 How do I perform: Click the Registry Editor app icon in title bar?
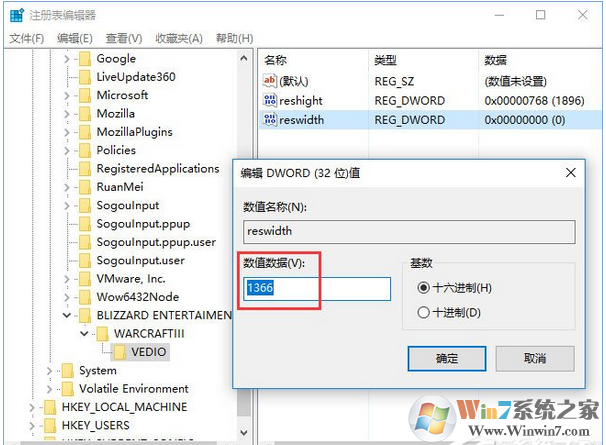[17, 15]
